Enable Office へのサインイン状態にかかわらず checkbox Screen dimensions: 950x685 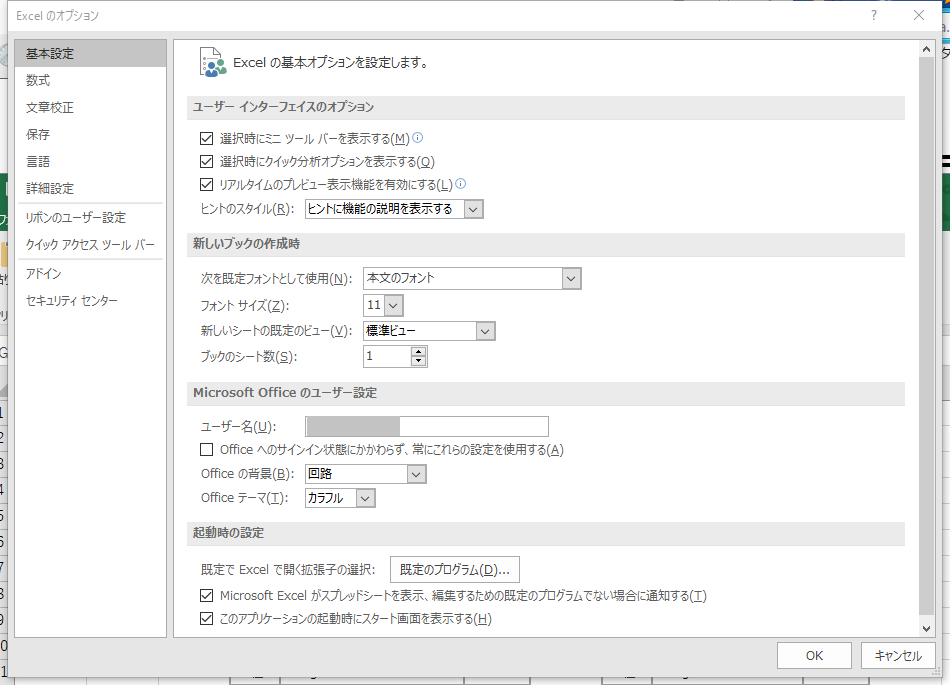click(207, 449)
